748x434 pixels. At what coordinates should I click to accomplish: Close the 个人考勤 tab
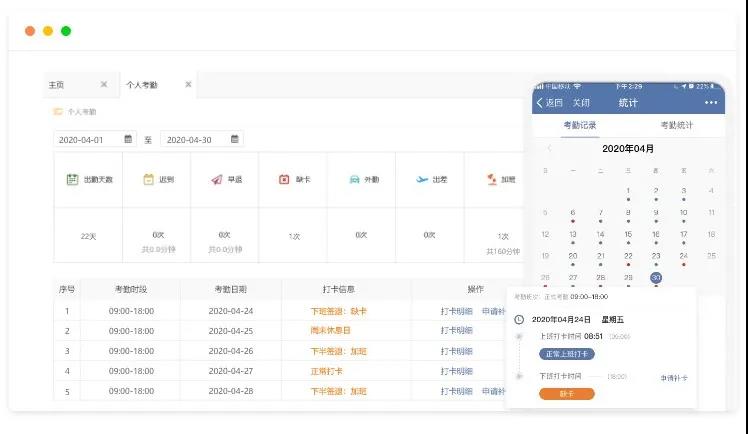188,84
